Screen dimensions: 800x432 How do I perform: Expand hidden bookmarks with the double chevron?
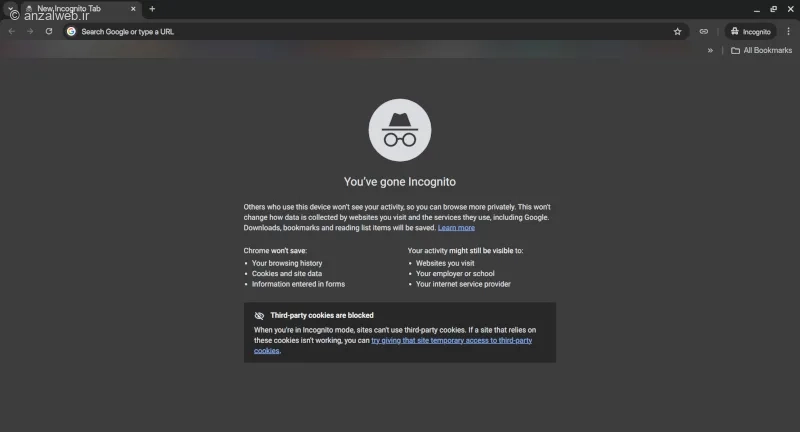(710, 50)
